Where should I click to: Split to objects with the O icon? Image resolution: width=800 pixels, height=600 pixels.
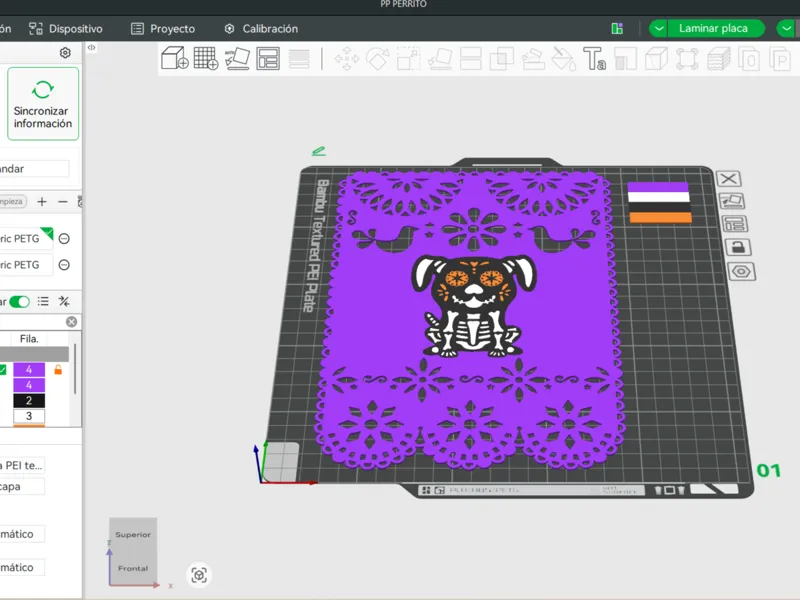(749, 59)
